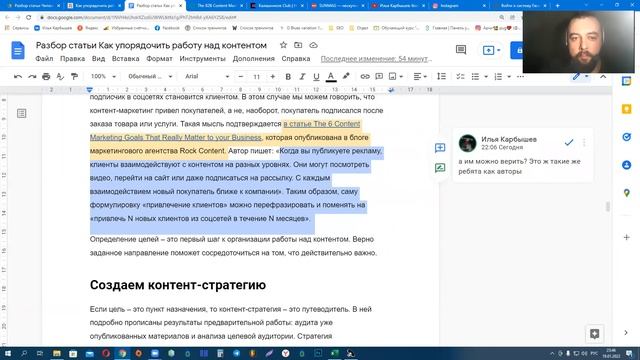
Task: Open the zoom 100% dropdown
Action: tap(103, 77)
